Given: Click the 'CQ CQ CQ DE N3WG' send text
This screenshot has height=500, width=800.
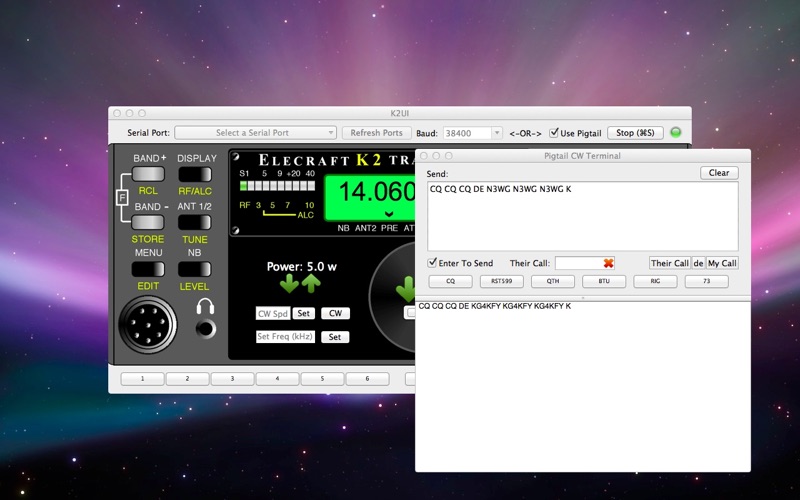Looking at the screenshot, I should tap(501, 189).
